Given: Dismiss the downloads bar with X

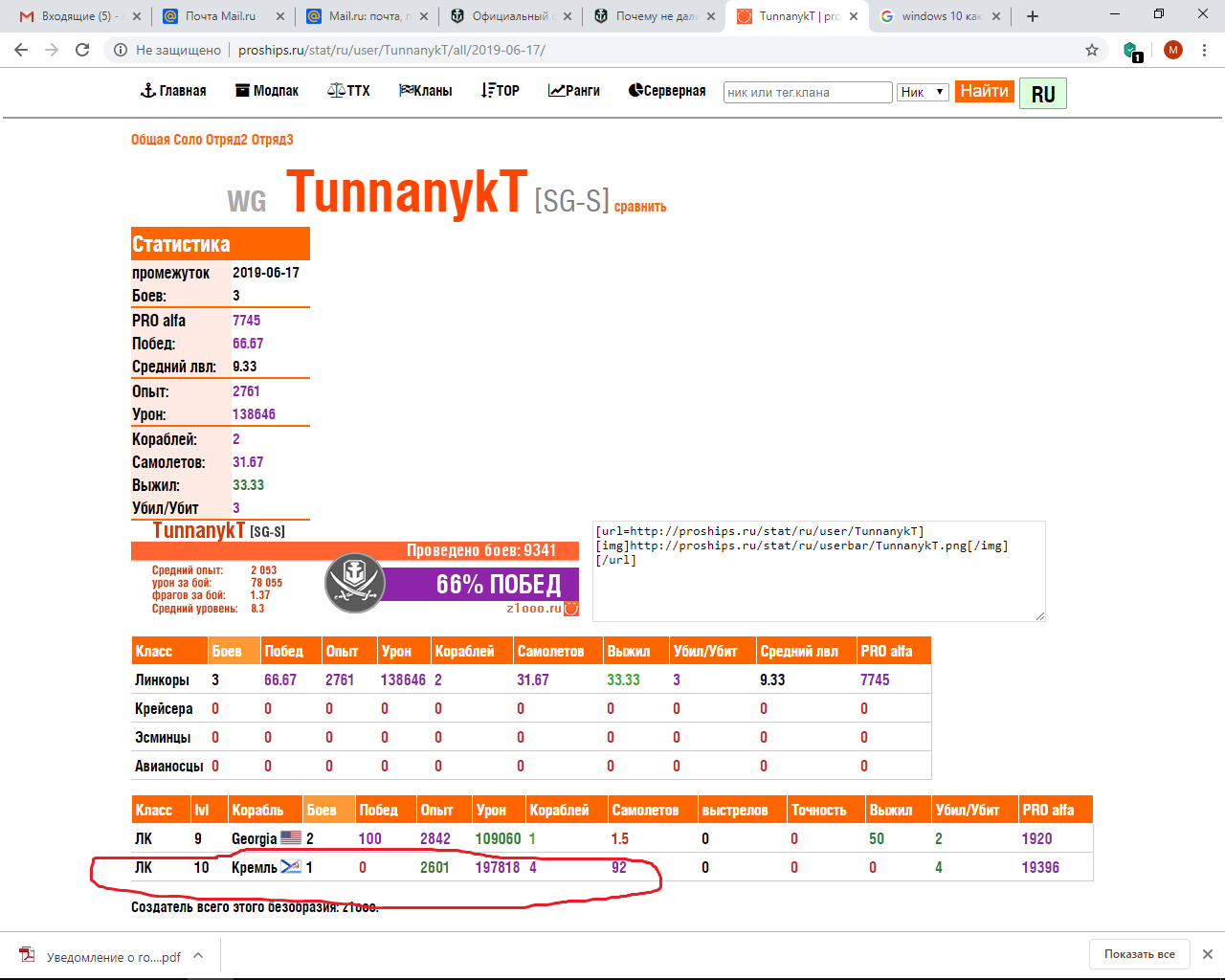Looking at the screenshot, I should pyautogui.click(x=1208, y=954).
